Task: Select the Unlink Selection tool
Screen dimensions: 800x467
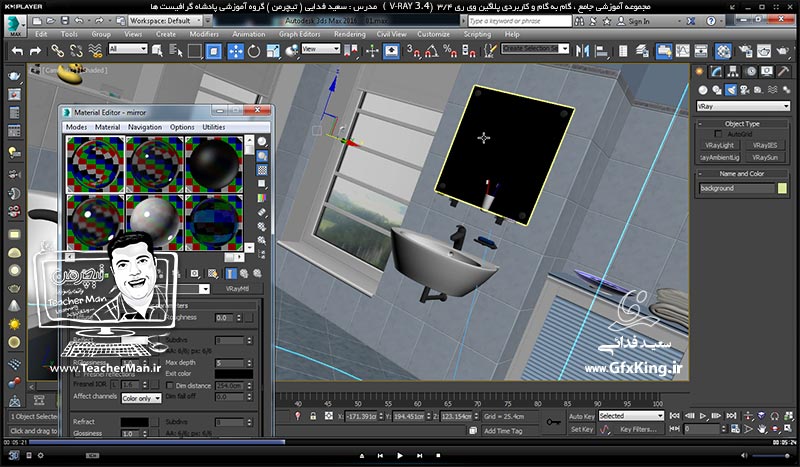Action: pos(76,51)
